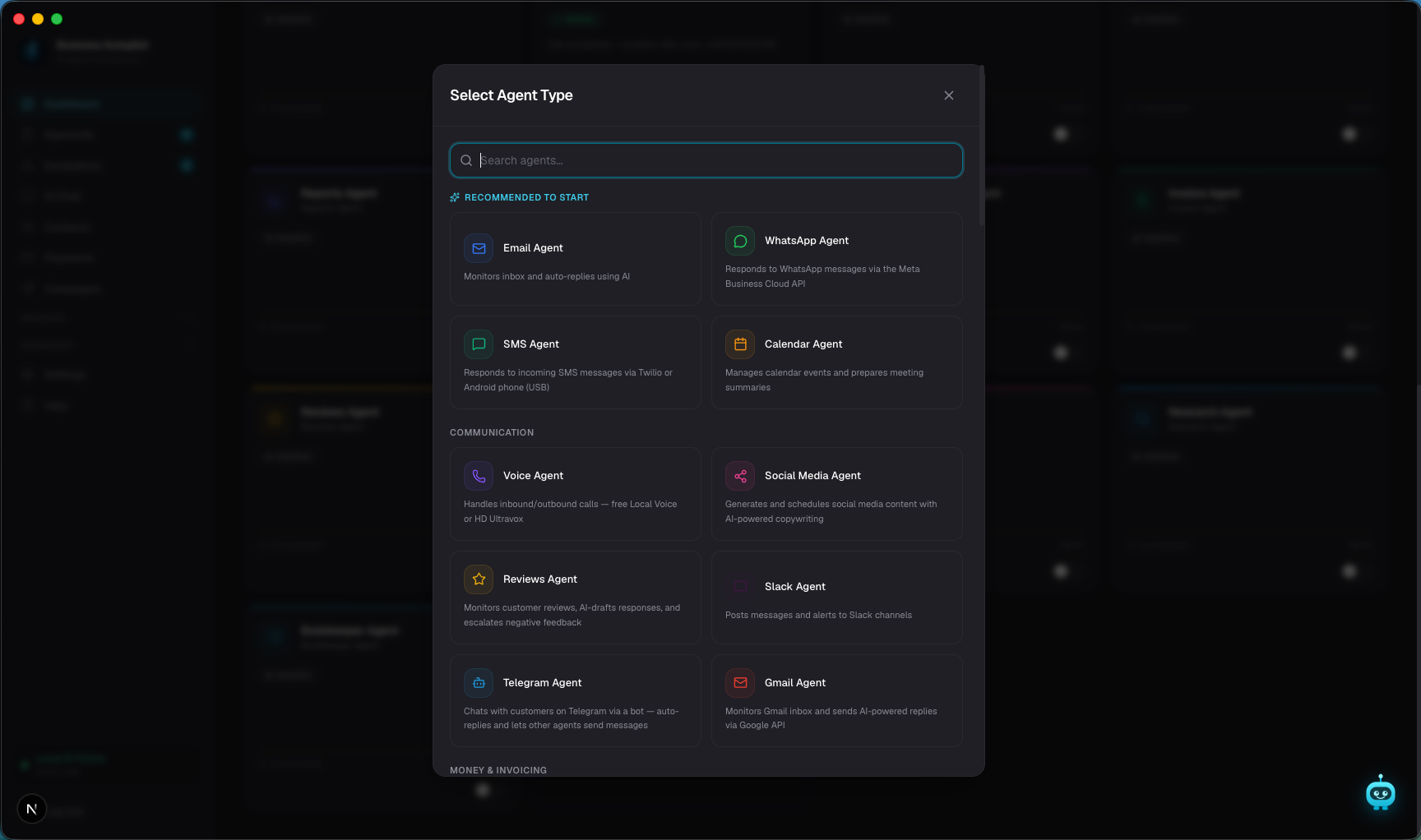1421x840 pixels.
Task: Focus the Search agents input field
Action: (706, 160)
